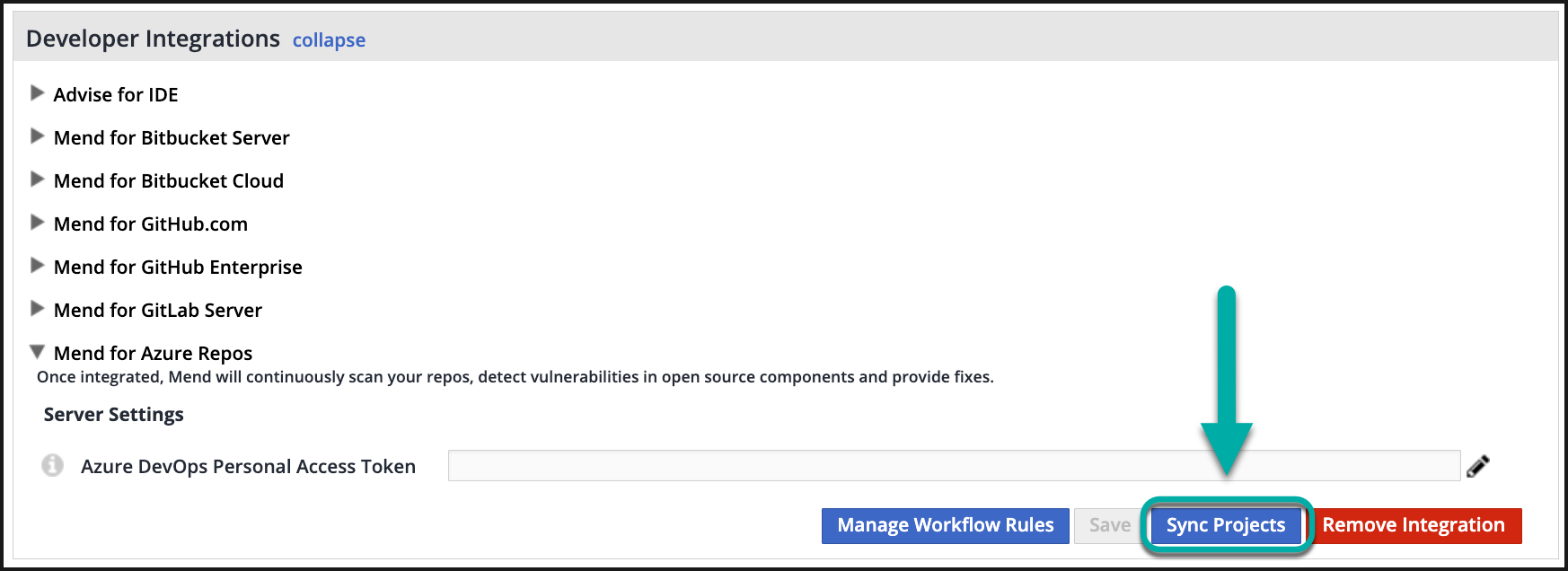Click the pencil edit icon beside token field
1568x571 pixels.
[x=1477, y=466]
